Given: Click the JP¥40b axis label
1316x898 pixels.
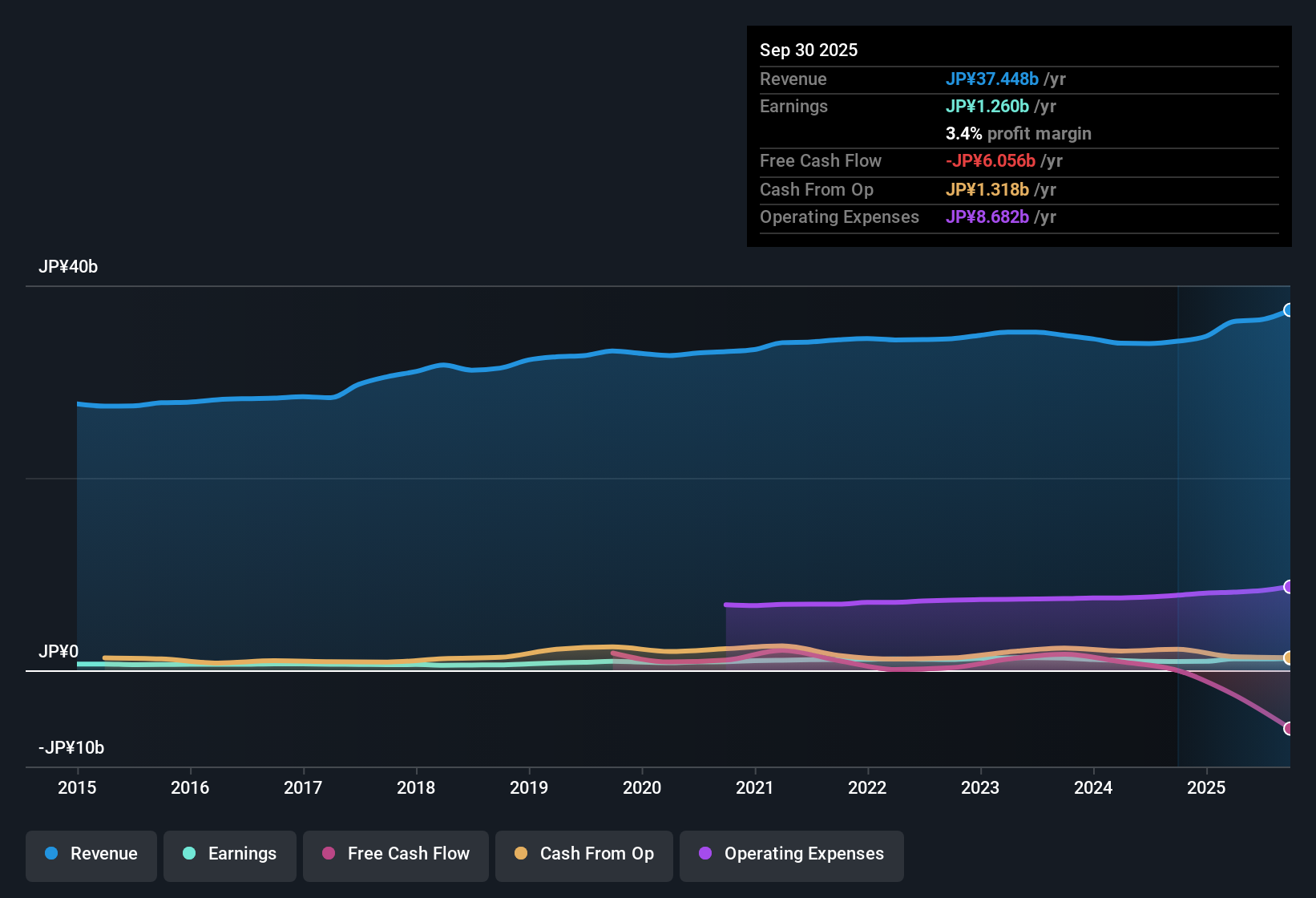Looking at the screenshot, I should tap(69, 266).
